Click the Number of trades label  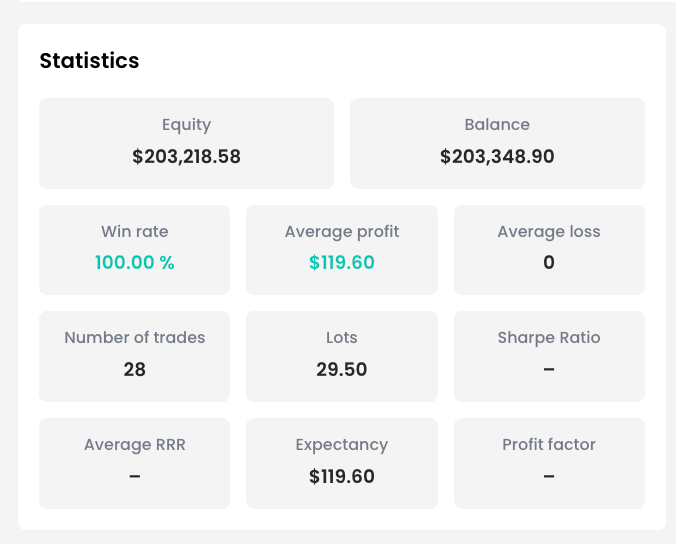135,338
